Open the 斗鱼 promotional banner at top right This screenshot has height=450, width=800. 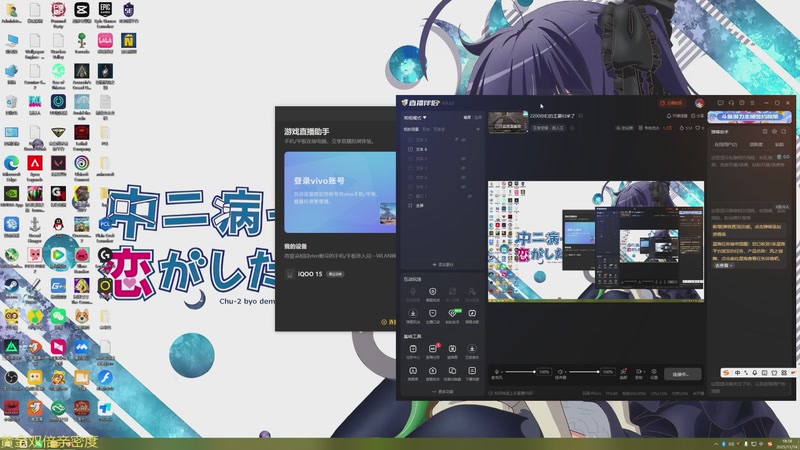point(749,117)
